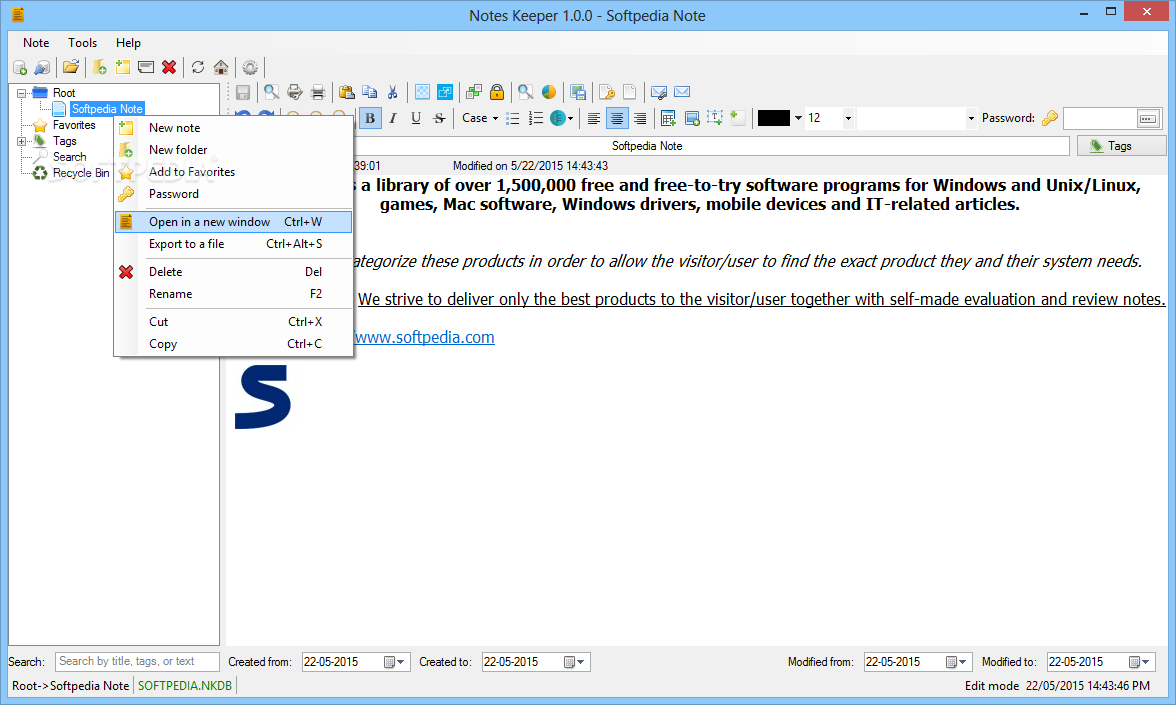Image resolution: width=1176 pixels, height=705 pixels.
Task: Click the note title field 'Softpedia Note'
Action: pyautogui.click(x=647, y=146)
